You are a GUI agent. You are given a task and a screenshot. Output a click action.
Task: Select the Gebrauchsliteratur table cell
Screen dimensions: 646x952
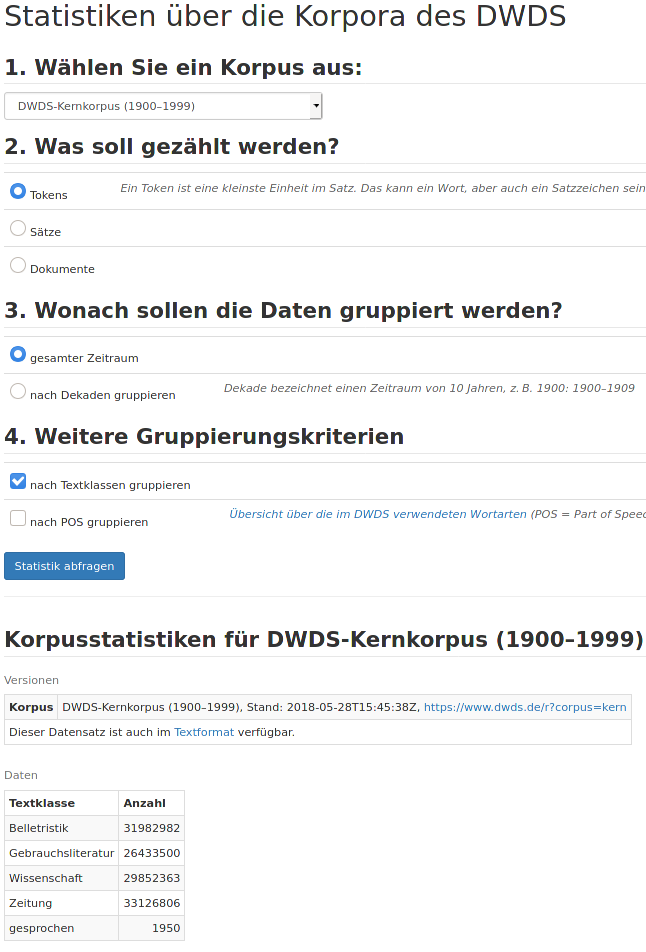61,853
